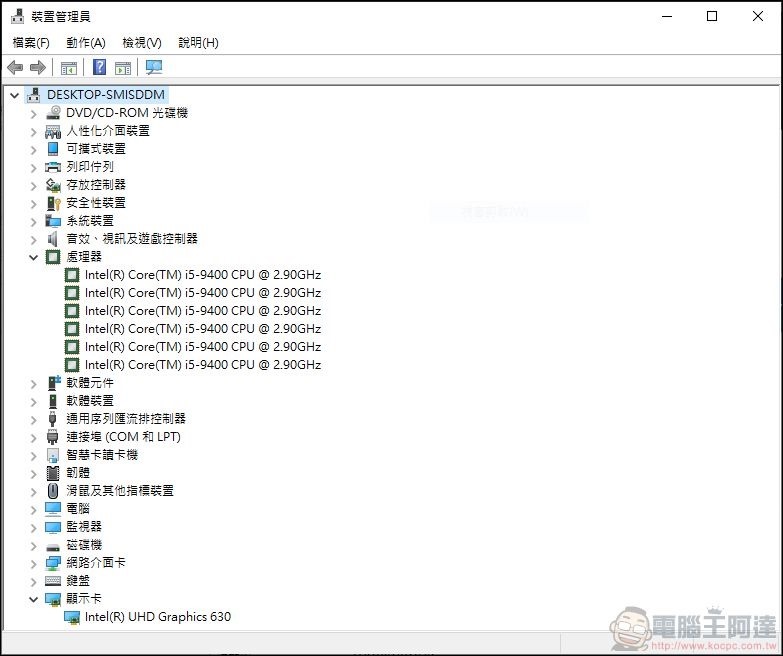Click the show/hide console tree toolbar icon
This screenshot has width=783, height=656.
coord(69,67)
